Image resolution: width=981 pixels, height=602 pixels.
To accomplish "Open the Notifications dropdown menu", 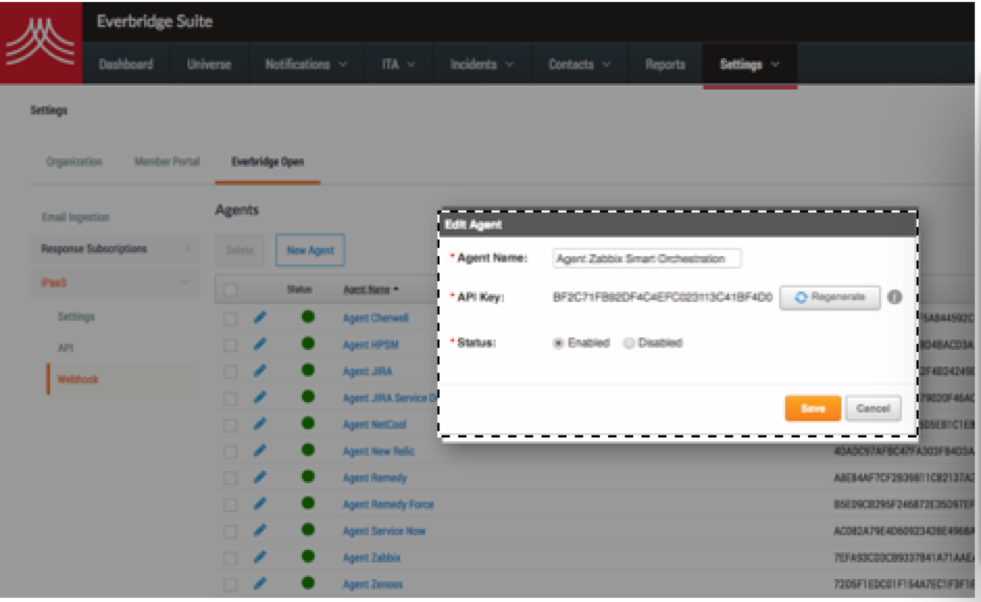I will [306, 64].
